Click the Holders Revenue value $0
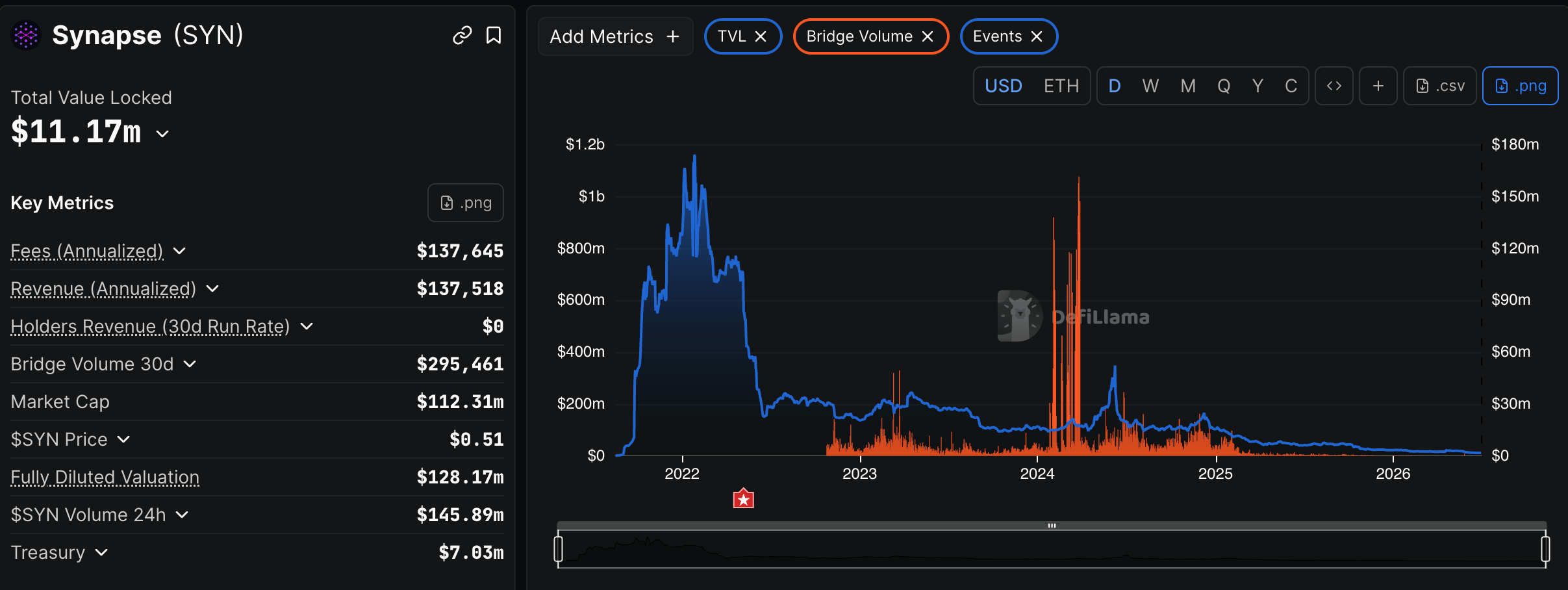 493,326
